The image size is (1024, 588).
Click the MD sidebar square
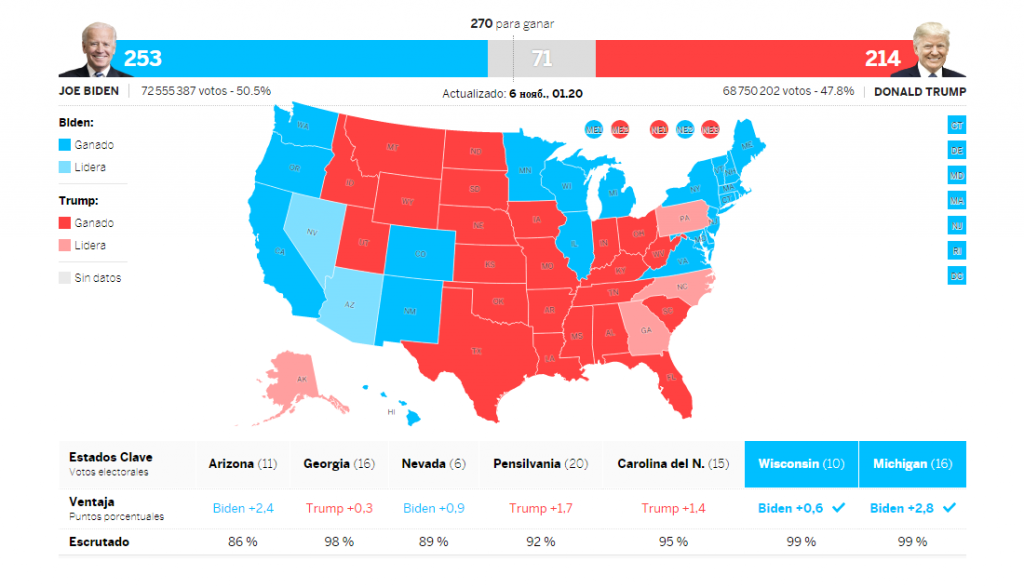click(x=956, y=176)
